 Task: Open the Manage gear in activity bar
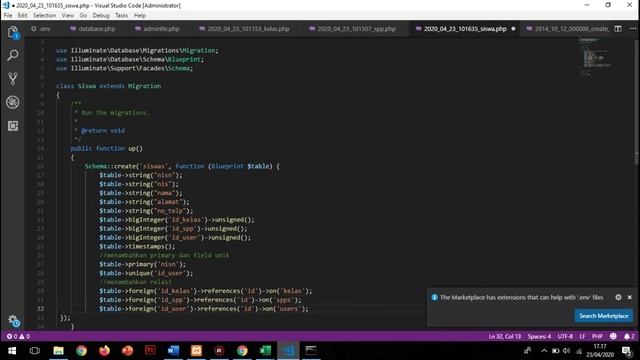click(x=13, y=321)
